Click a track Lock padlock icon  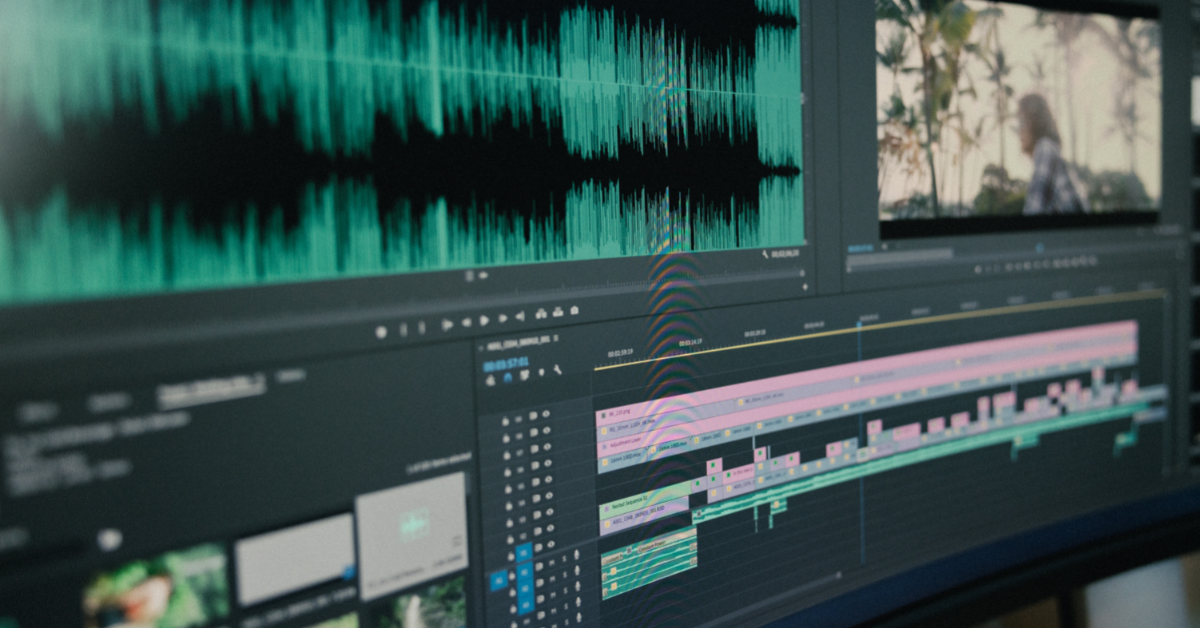coord(505,420)
